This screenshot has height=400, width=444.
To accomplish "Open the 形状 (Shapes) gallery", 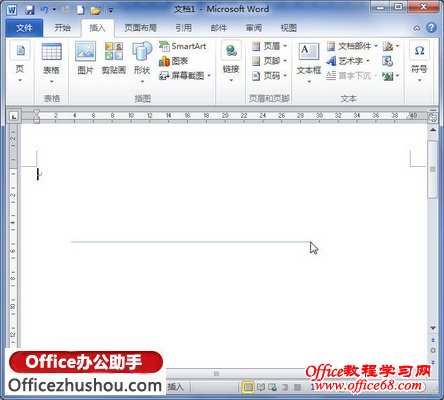I will tap(142, 62).
